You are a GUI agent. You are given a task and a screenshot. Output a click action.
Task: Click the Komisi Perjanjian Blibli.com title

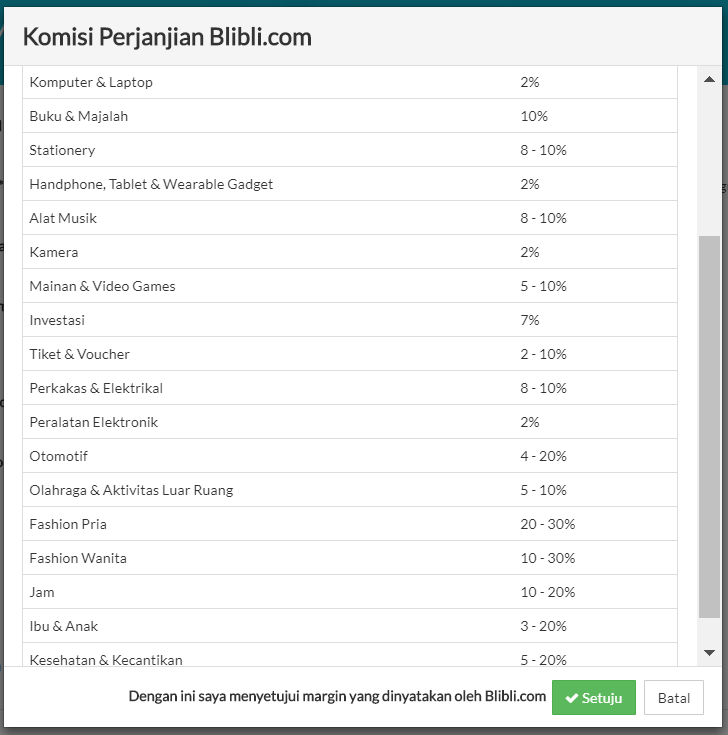(x=167, y=37)
